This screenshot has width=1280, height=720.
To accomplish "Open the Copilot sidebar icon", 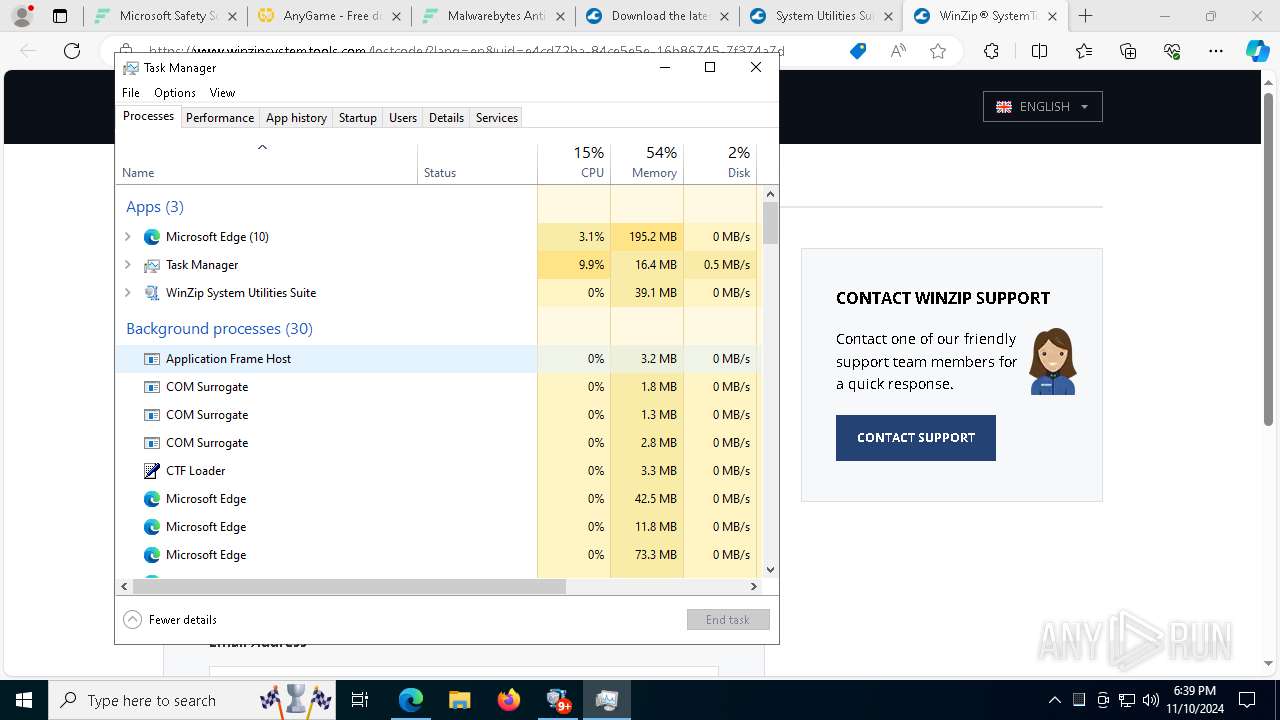I will [x=1258, y=52].
